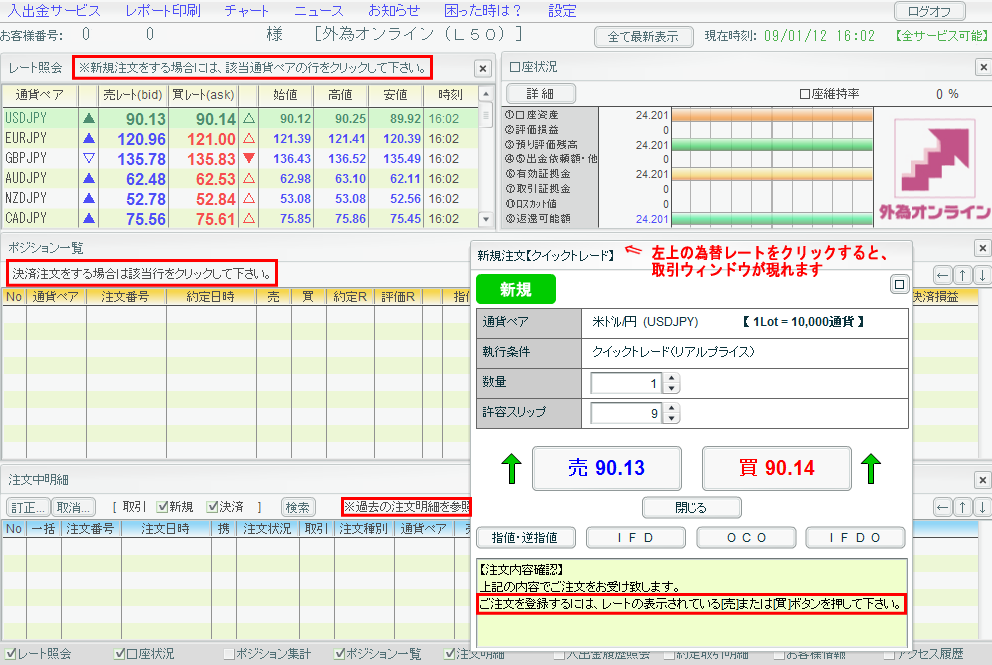Viewport: 992px width, 665px height.
Task: Click the 許容スリップ input field
Action: pyautogui.click(x=626, y=413)
